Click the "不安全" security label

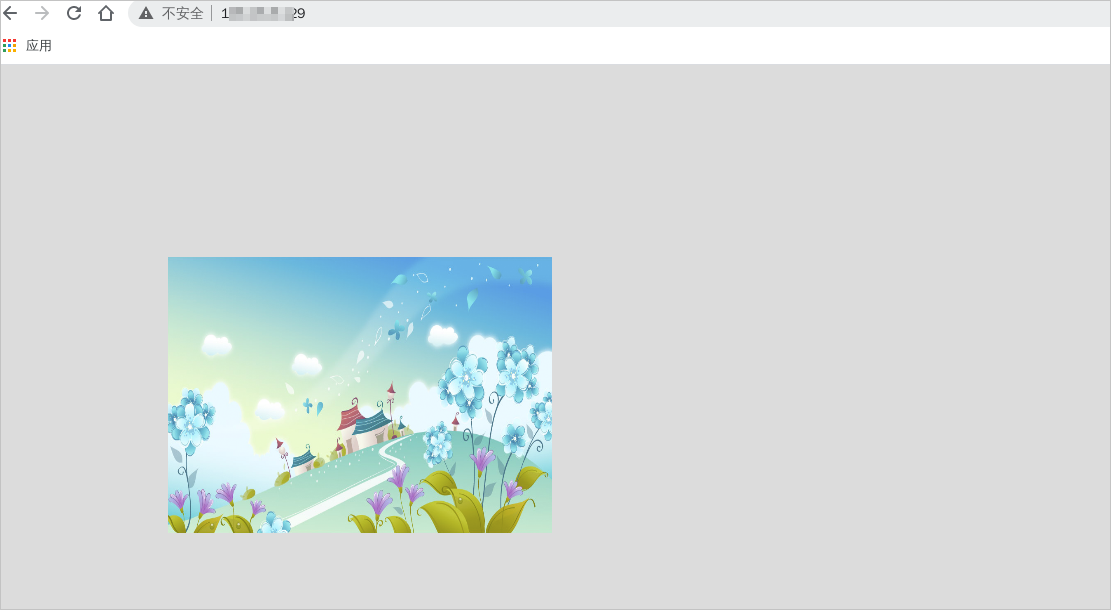point(184,14)
